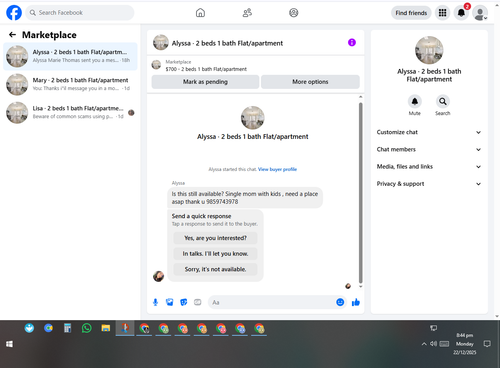Open the Friends icon in top navigation
Image resolution: width=500 pixels, height=368 pixels.
[x=247, y=13]
